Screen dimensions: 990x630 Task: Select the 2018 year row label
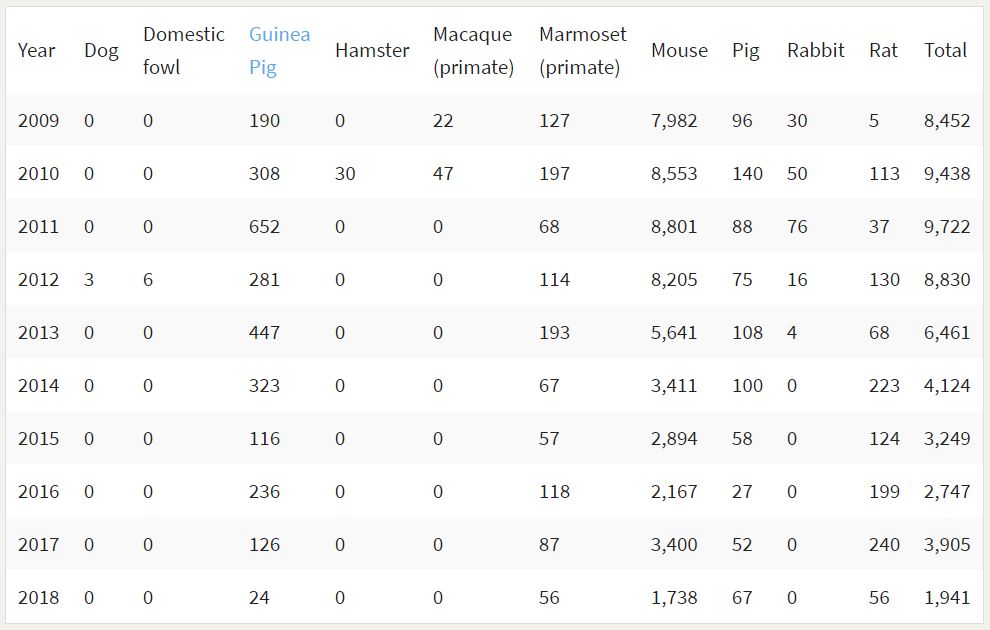pos(39,598)
